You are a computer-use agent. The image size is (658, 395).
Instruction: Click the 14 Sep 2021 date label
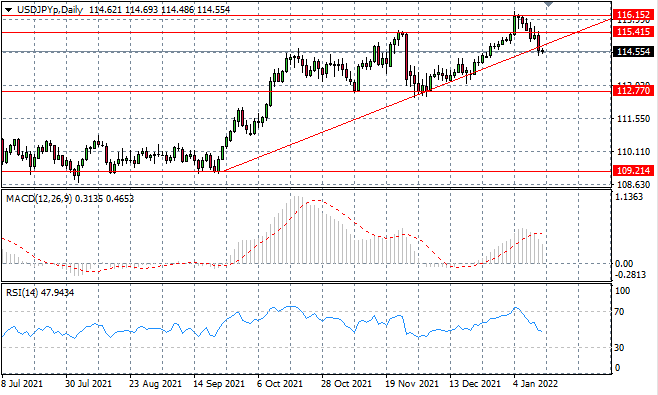[219, 384]
